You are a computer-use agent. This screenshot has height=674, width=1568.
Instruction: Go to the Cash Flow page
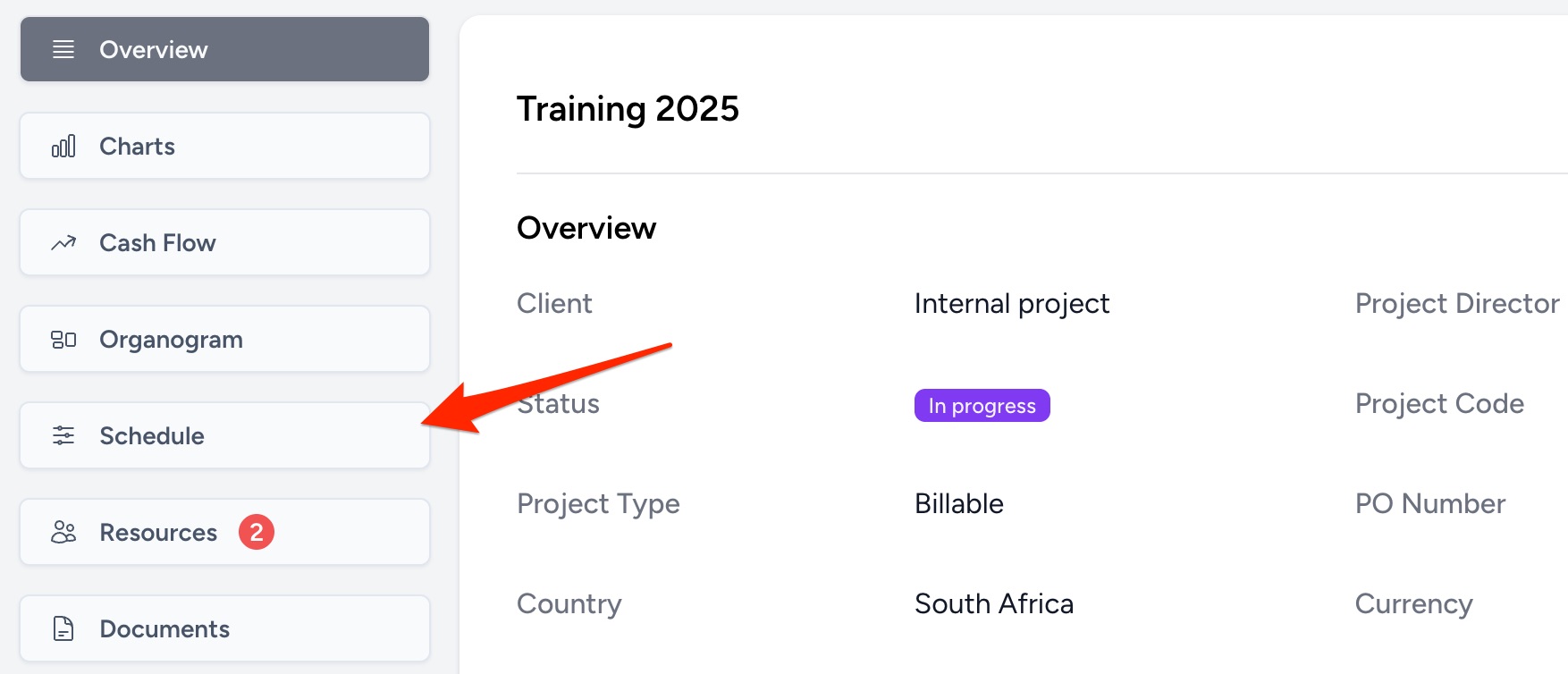[x=224, y=242]
